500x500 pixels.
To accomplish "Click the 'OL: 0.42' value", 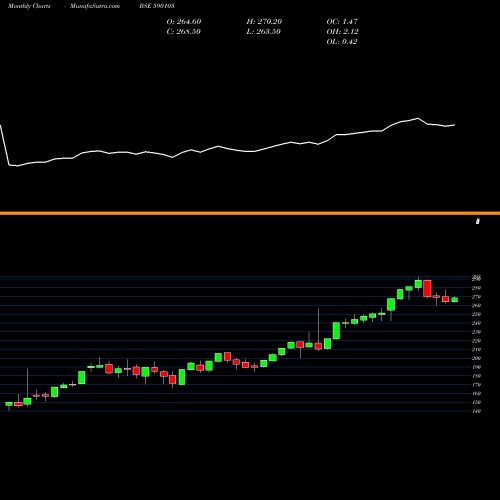I will coord(342,42).
